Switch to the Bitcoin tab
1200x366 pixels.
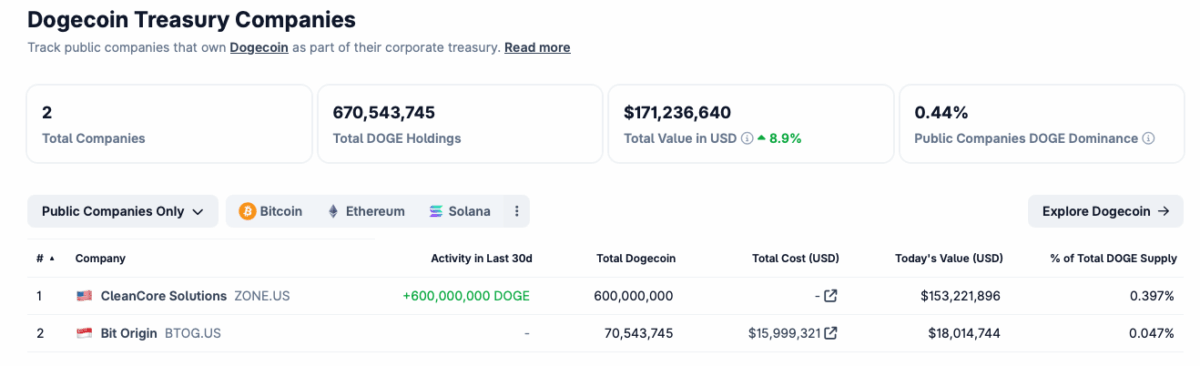click(x=271, y=211)
